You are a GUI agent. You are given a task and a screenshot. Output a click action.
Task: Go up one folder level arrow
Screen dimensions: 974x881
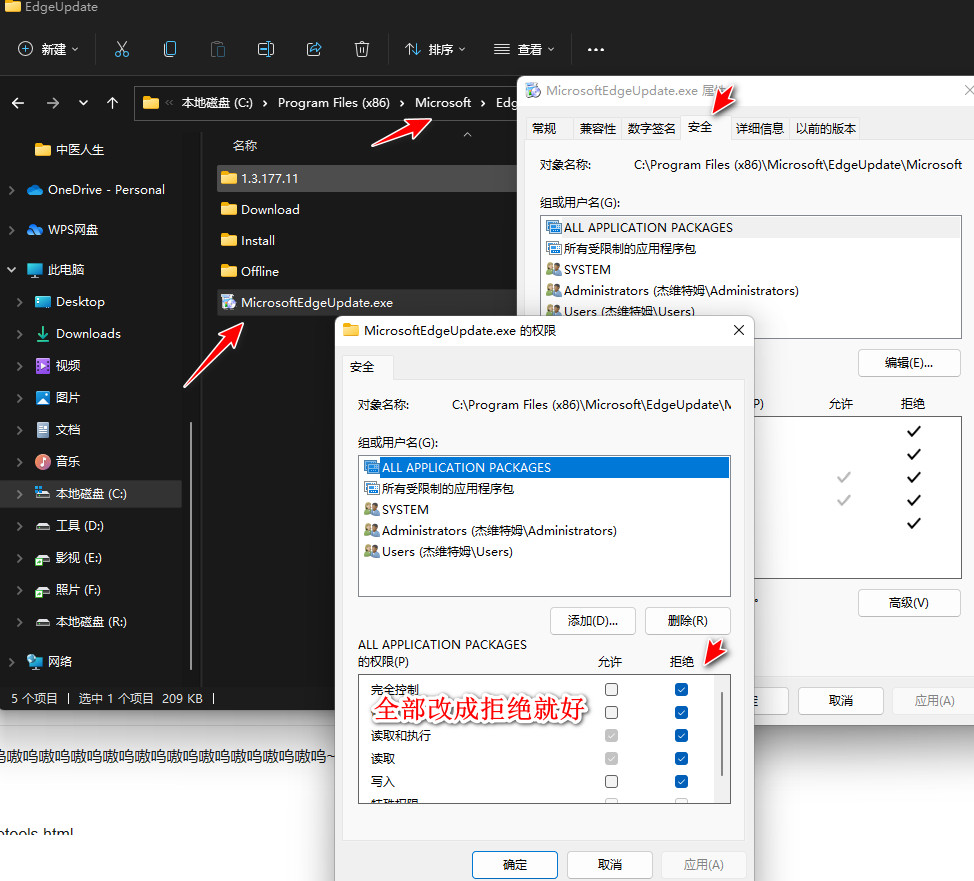tap(112, 103)
